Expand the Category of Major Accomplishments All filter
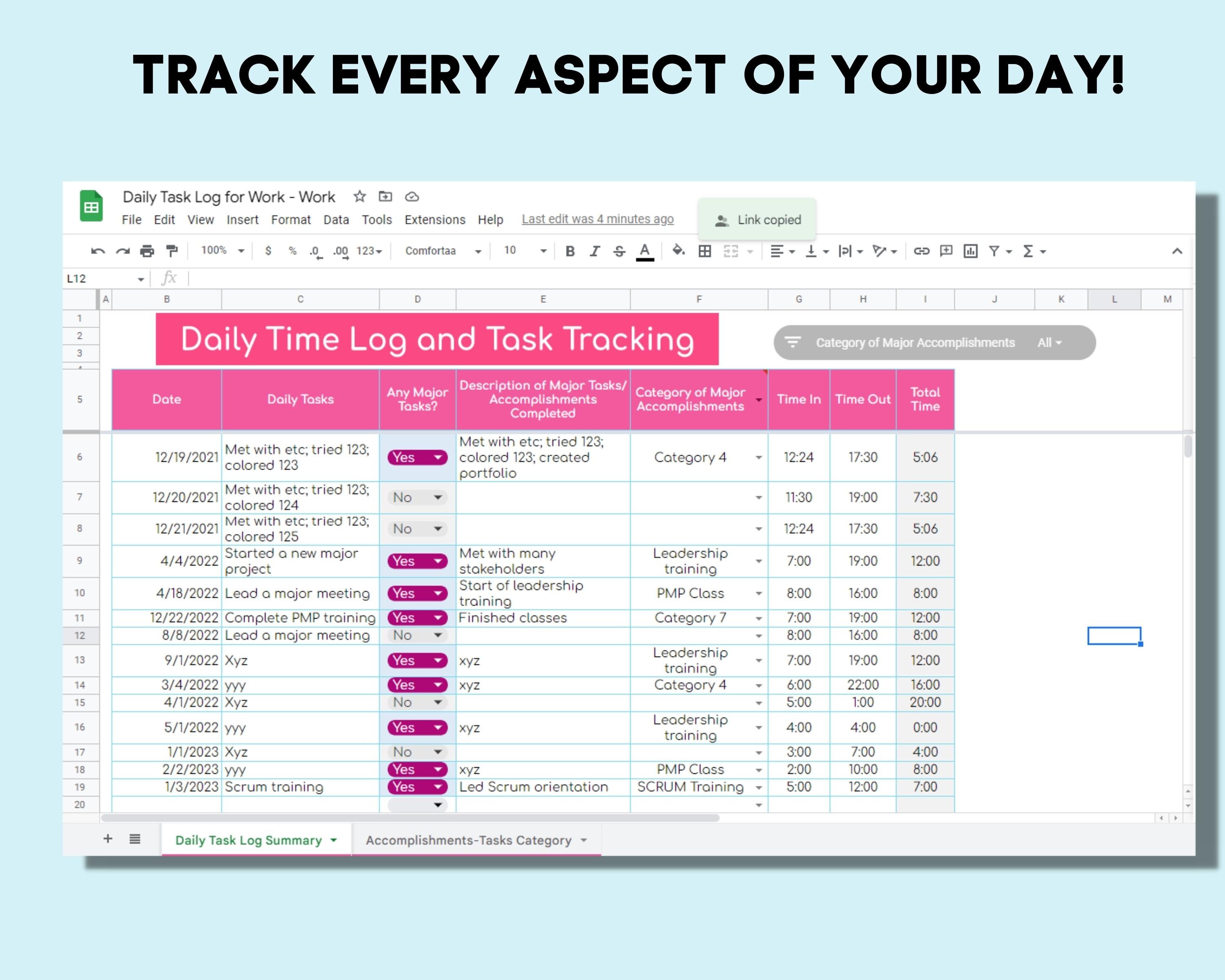 click(1048, 343)
